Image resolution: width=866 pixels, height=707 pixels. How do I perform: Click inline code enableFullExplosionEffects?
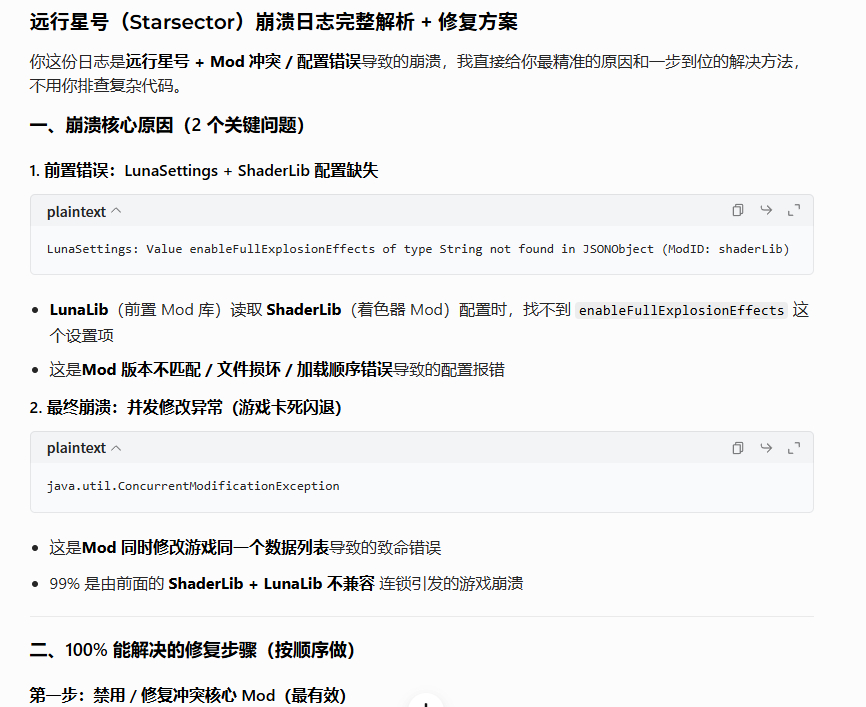pyautogui.click(x=681, y=310)
